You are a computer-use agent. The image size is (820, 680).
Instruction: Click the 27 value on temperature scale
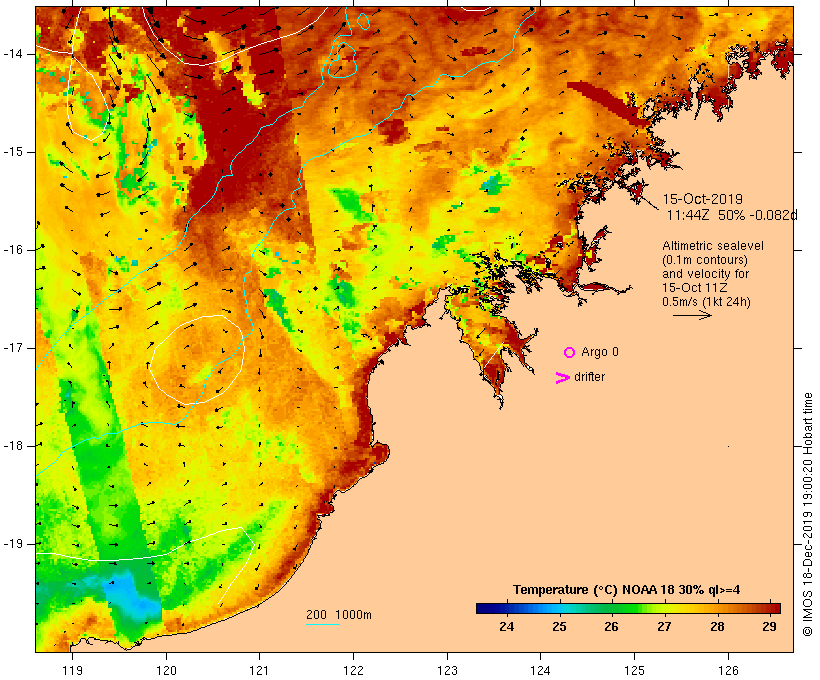(664, 626)
